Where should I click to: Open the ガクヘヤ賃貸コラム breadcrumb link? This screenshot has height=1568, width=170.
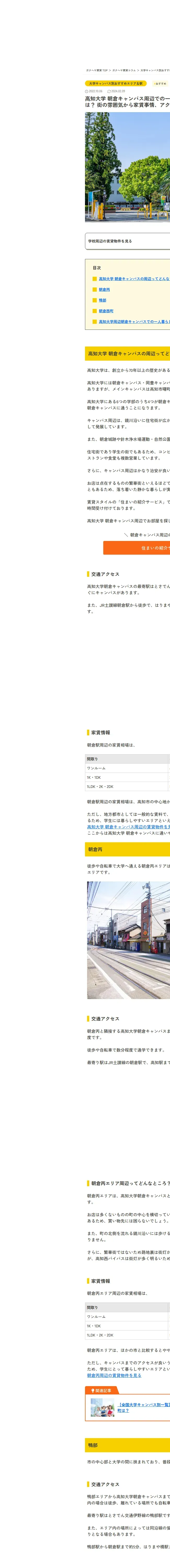pos(124,70)
